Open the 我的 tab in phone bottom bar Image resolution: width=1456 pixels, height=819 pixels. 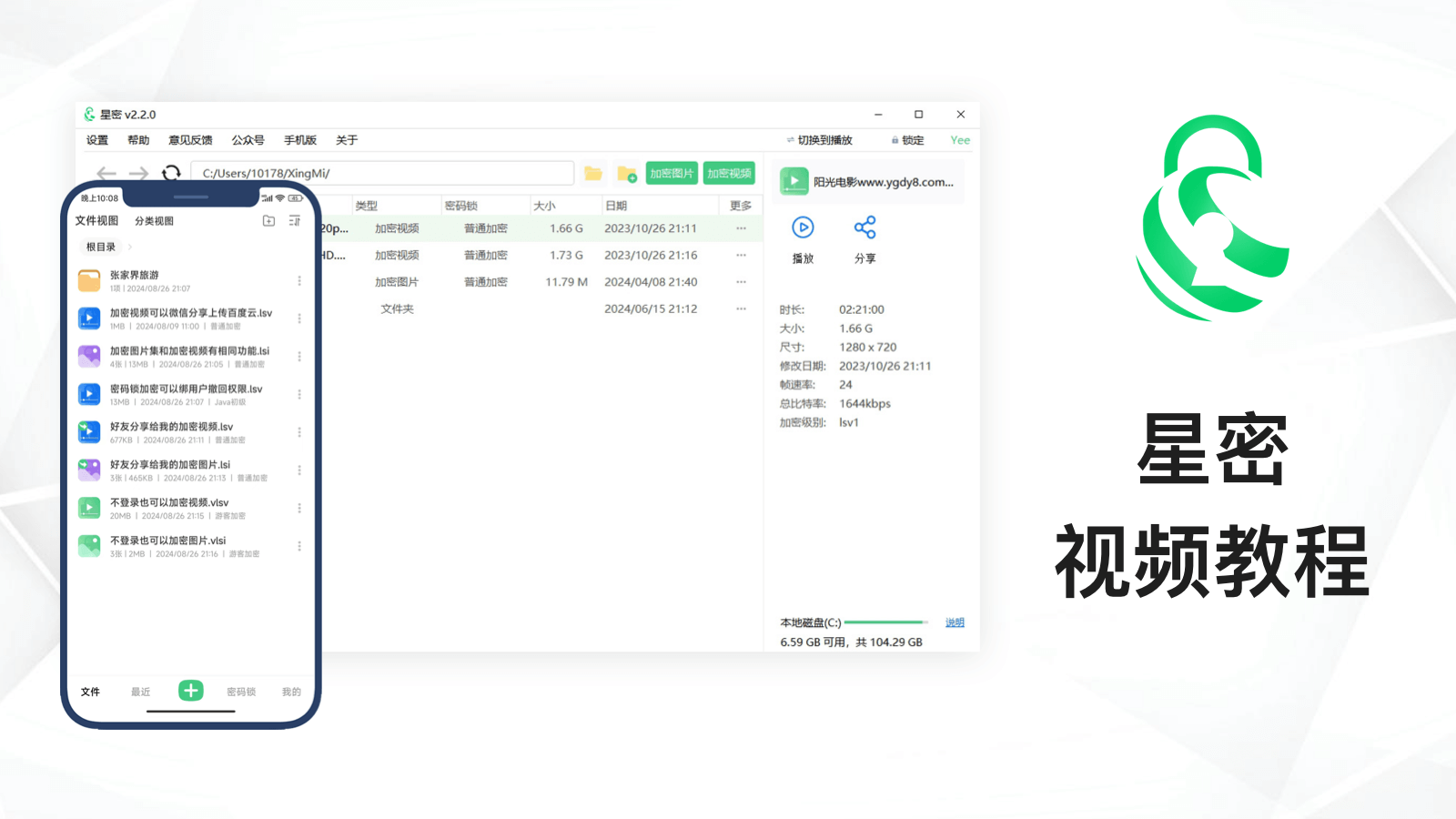291,692
